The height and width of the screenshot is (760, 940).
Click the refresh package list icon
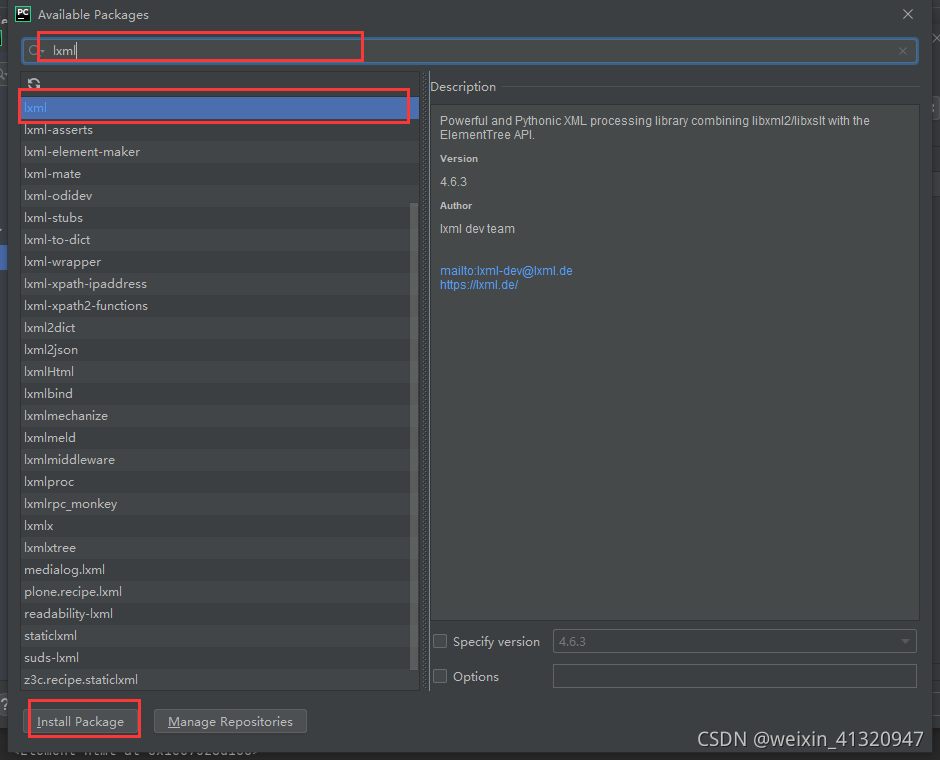34,84
